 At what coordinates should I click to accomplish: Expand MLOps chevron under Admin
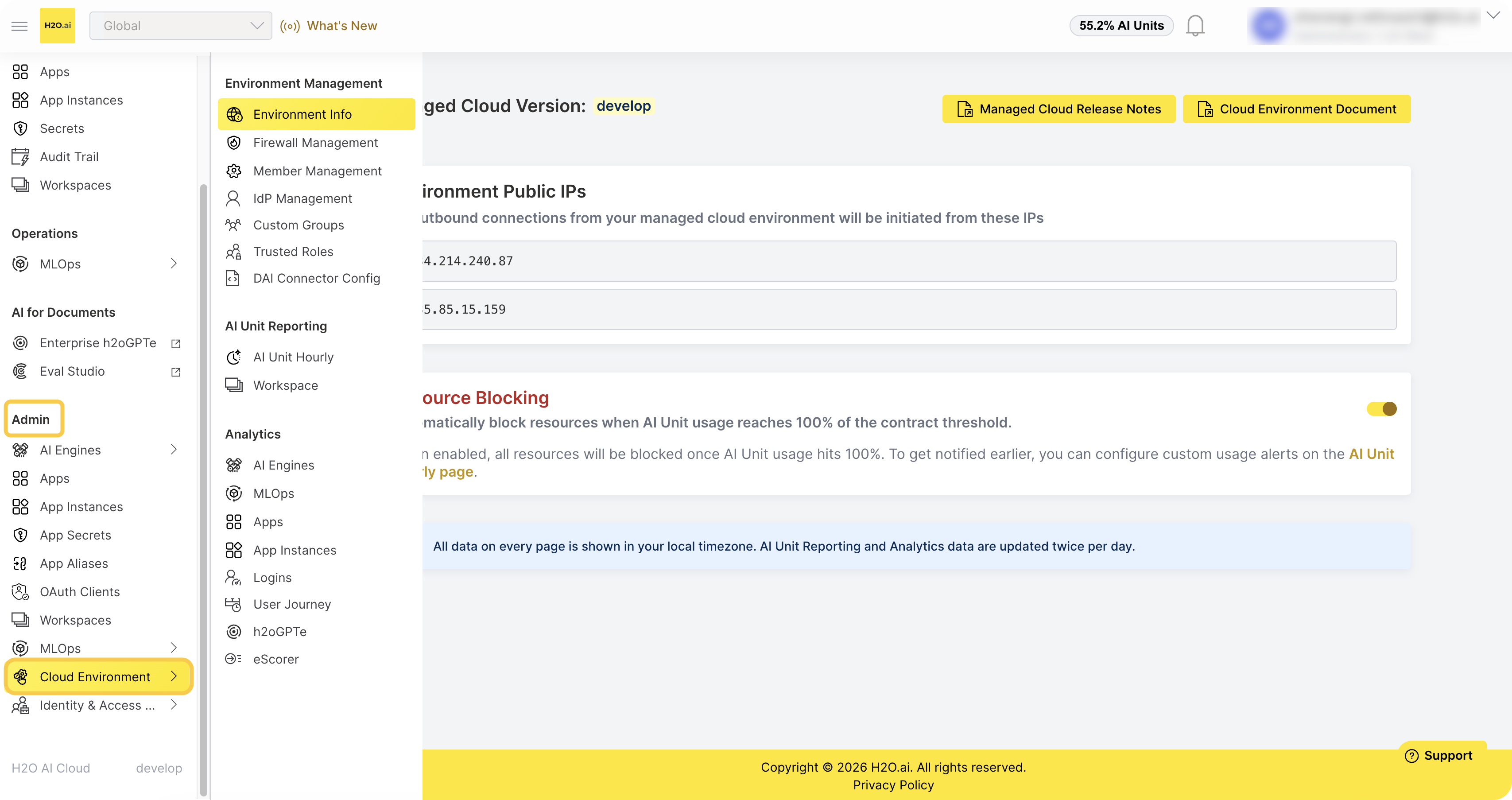174,648
